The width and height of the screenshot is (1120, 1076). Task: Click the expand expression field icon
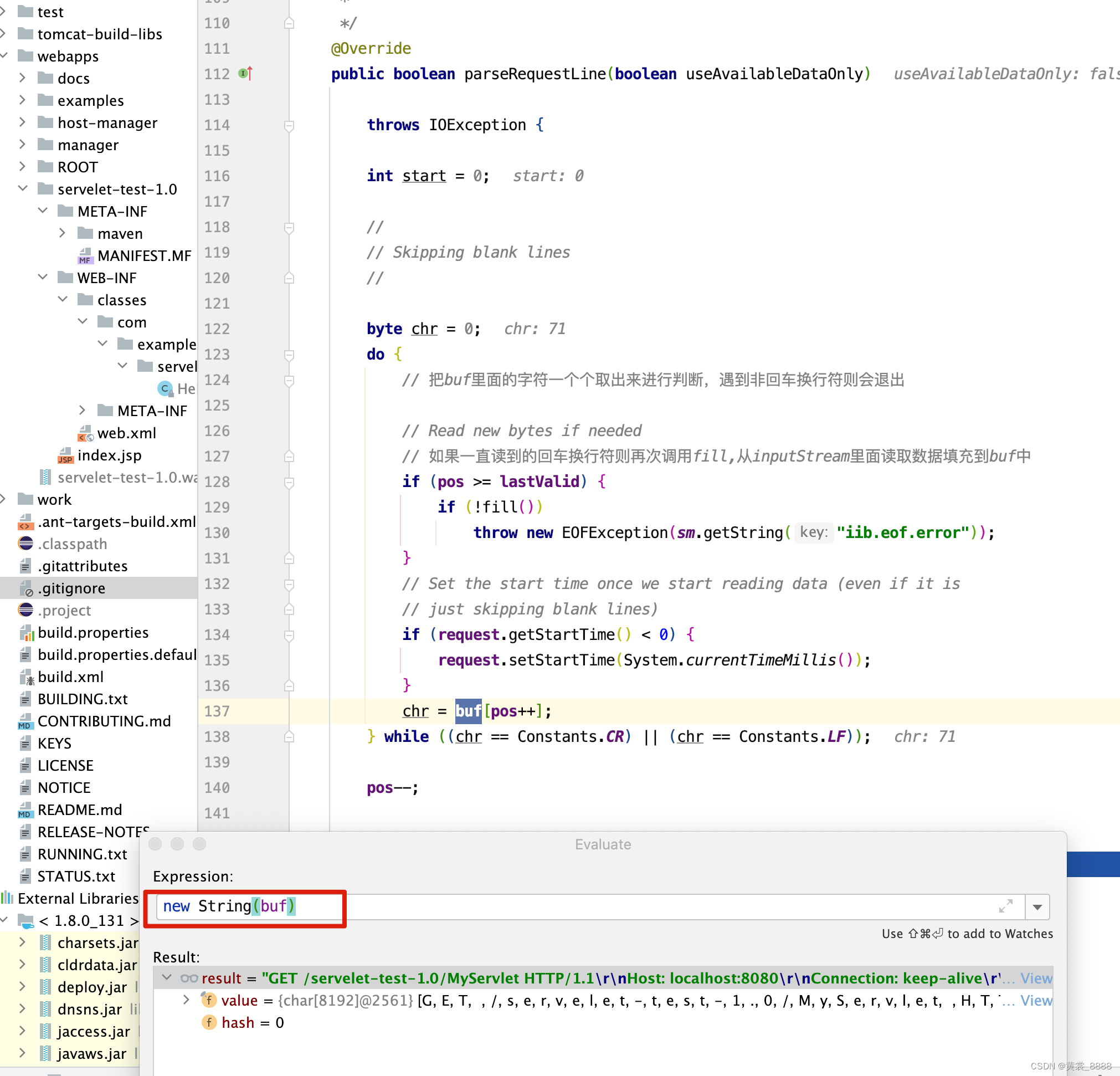(x=1005, y=906)
